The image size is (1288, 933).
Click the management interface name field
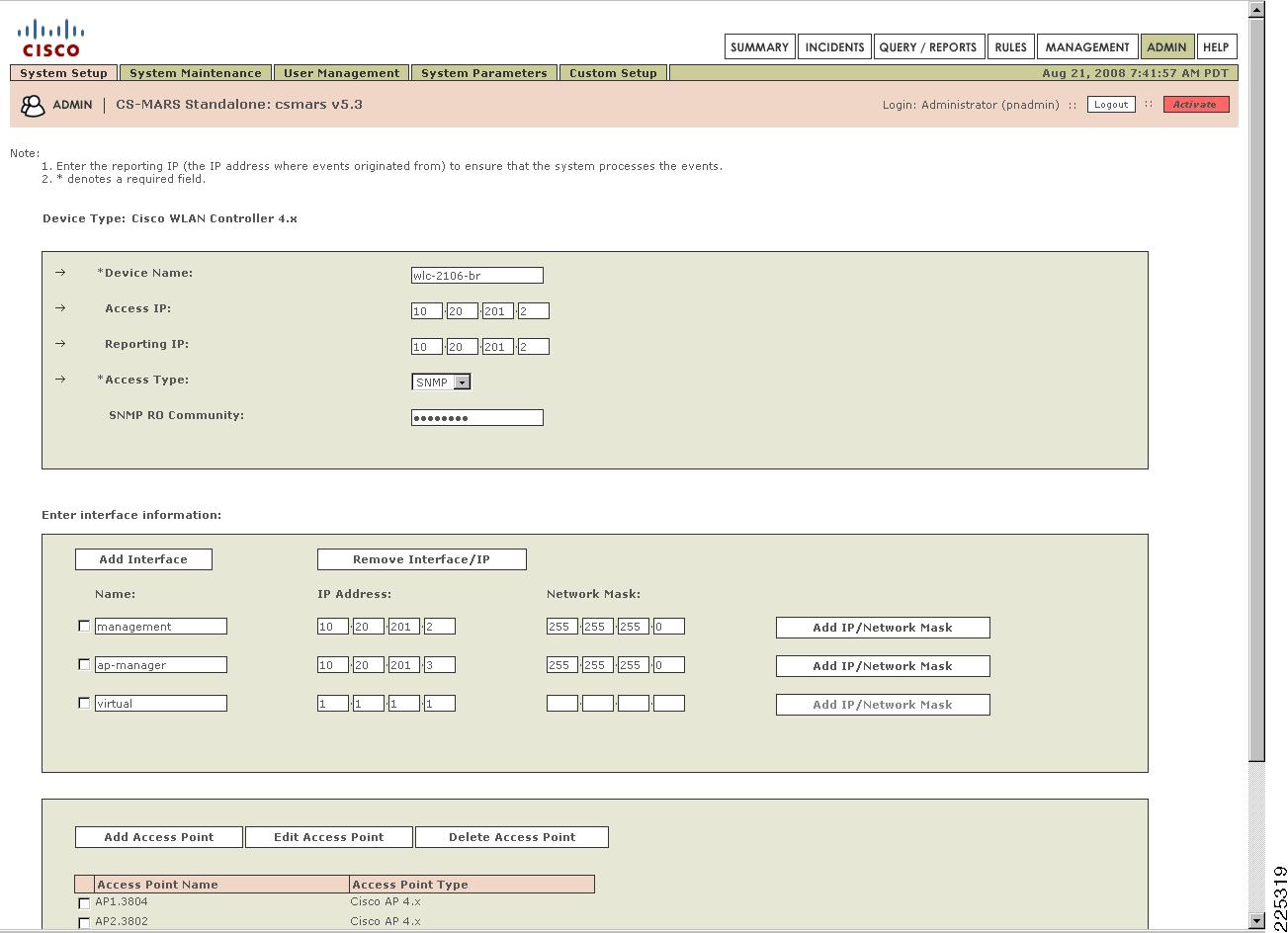161,627
